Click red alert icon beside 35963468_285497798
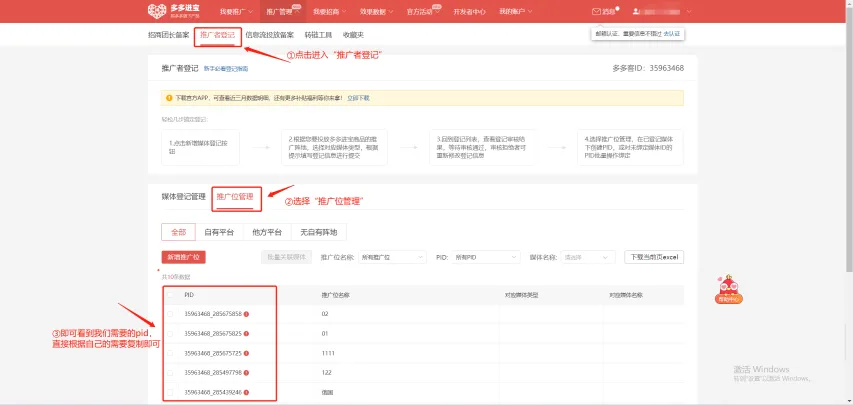 coord(246,373)
